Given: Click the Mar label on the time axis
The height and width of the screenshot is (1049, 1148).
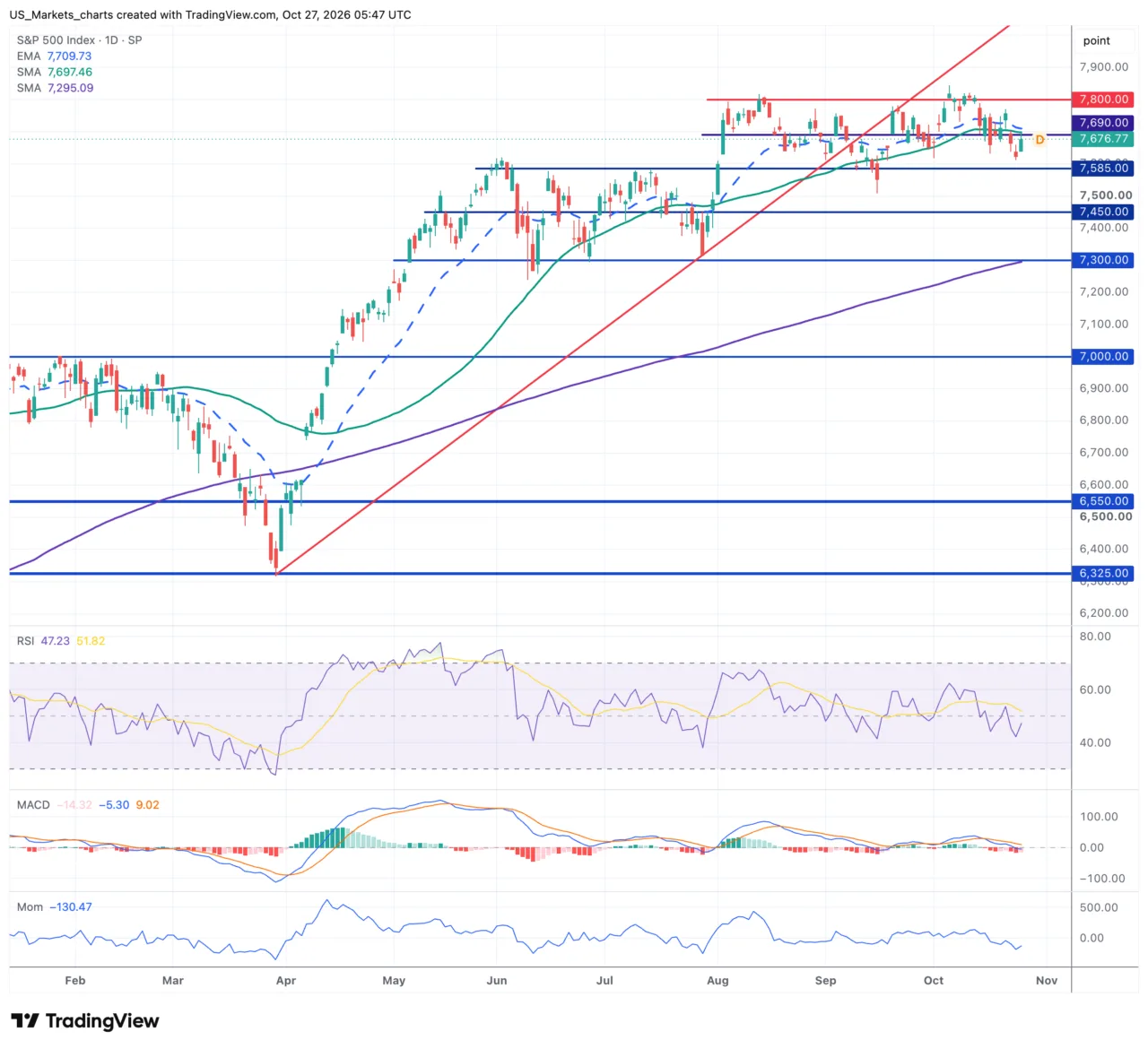Looking at the screenshot, I should [173, 981].
